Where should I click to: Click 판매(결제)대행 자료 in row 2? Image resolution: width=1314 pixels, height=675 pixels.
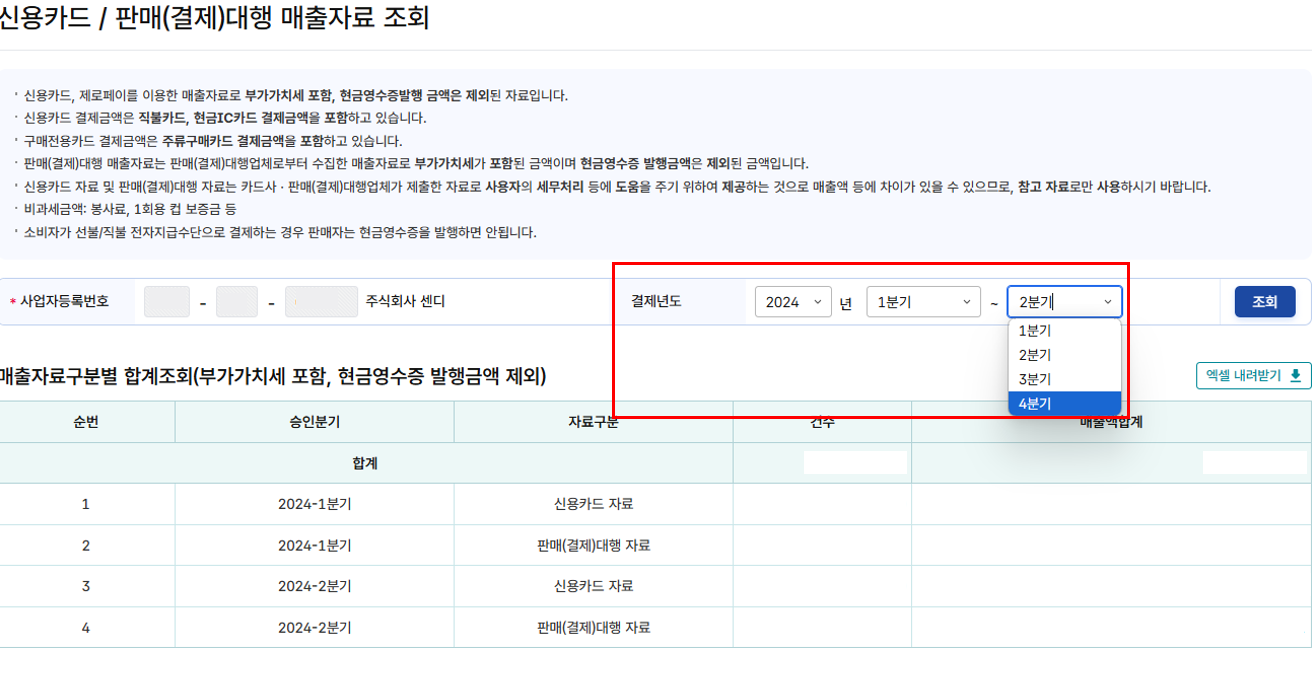[x=593, y=545]
